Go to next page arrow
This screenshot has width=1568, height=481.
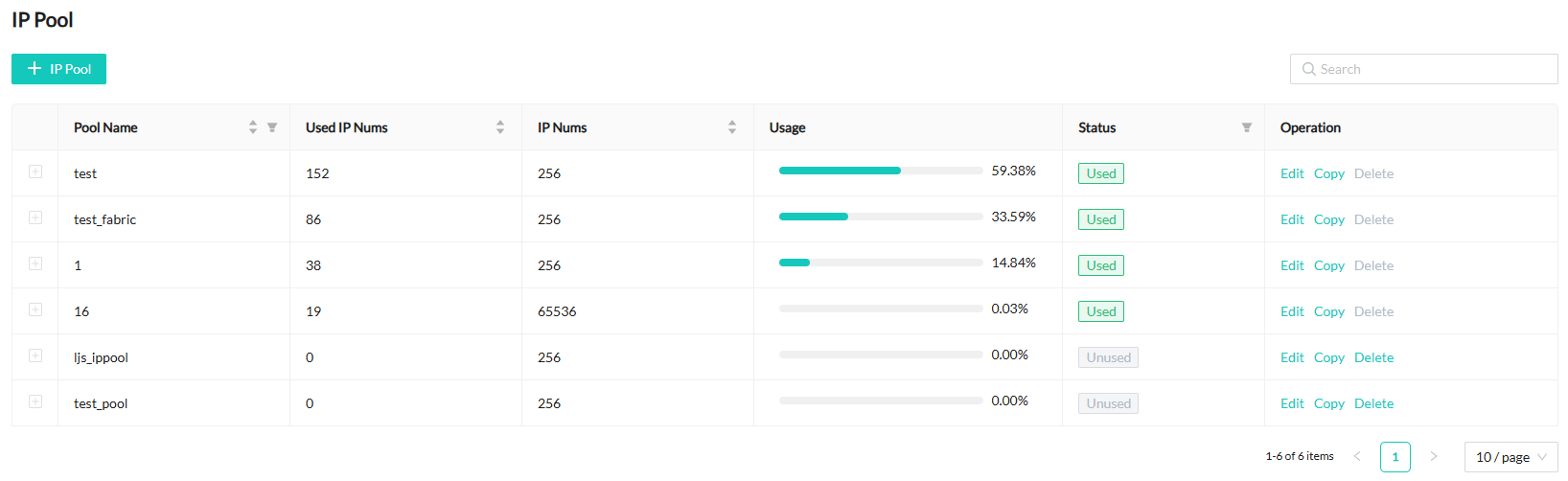(1434, 457)
